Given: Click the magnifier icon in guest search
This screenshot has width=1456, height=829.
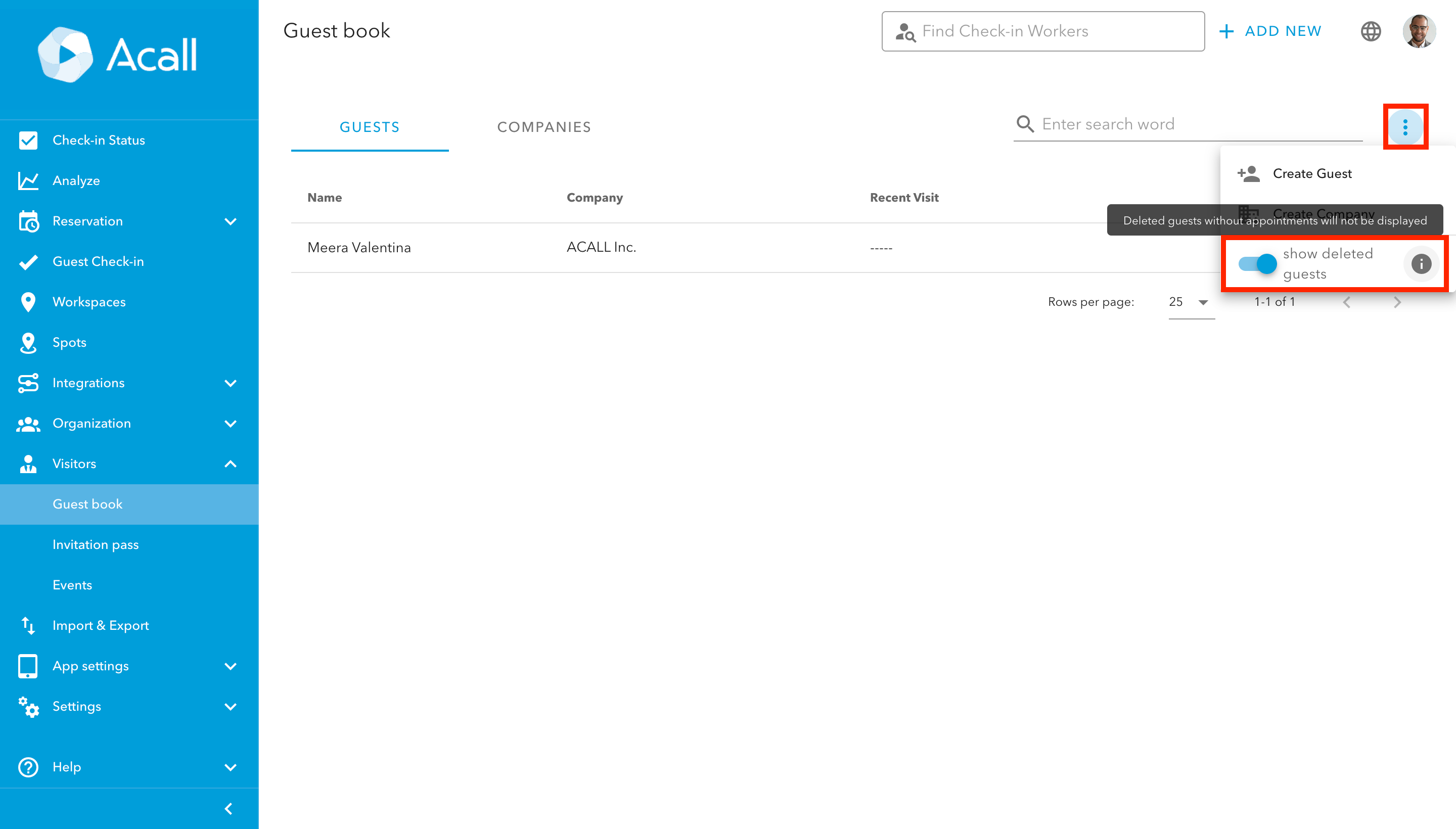Looking at the screenshot, I should (1025, 123).
